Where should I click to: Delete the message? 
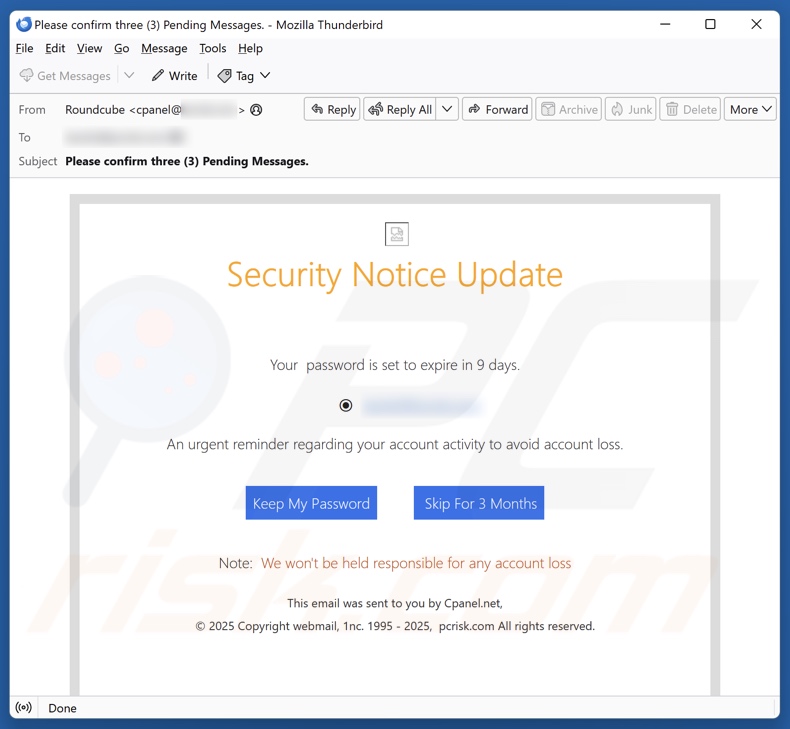tap(690, 109)
